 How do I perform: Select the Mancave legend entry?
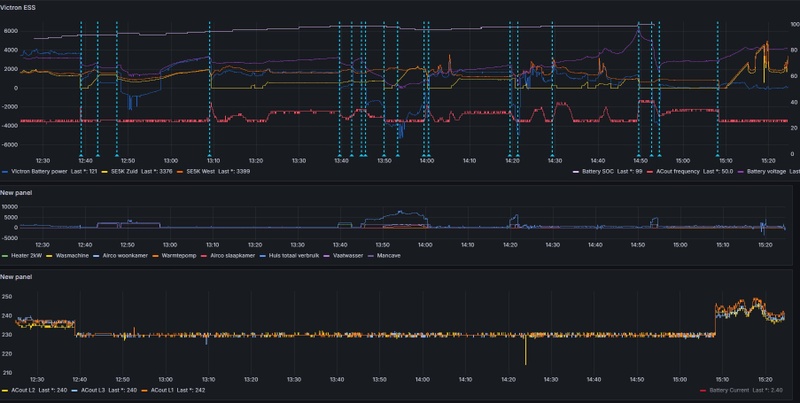point(388,256)
